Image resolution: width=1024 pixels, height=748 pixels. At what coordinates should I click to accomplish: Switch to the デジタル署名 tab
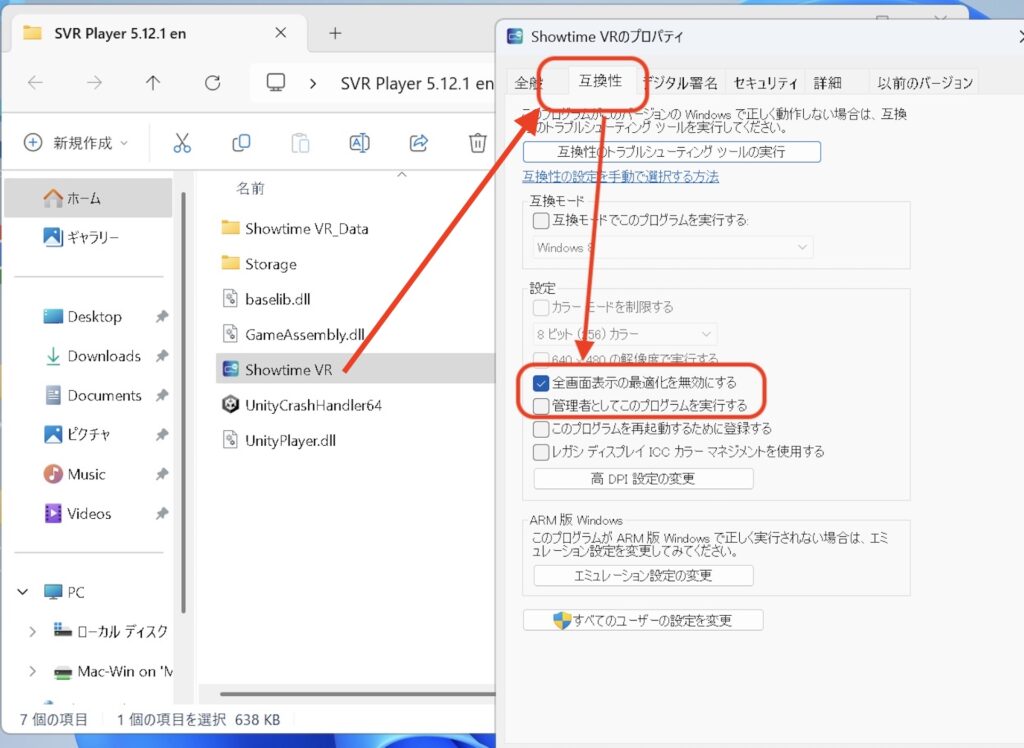coord(680,83)
